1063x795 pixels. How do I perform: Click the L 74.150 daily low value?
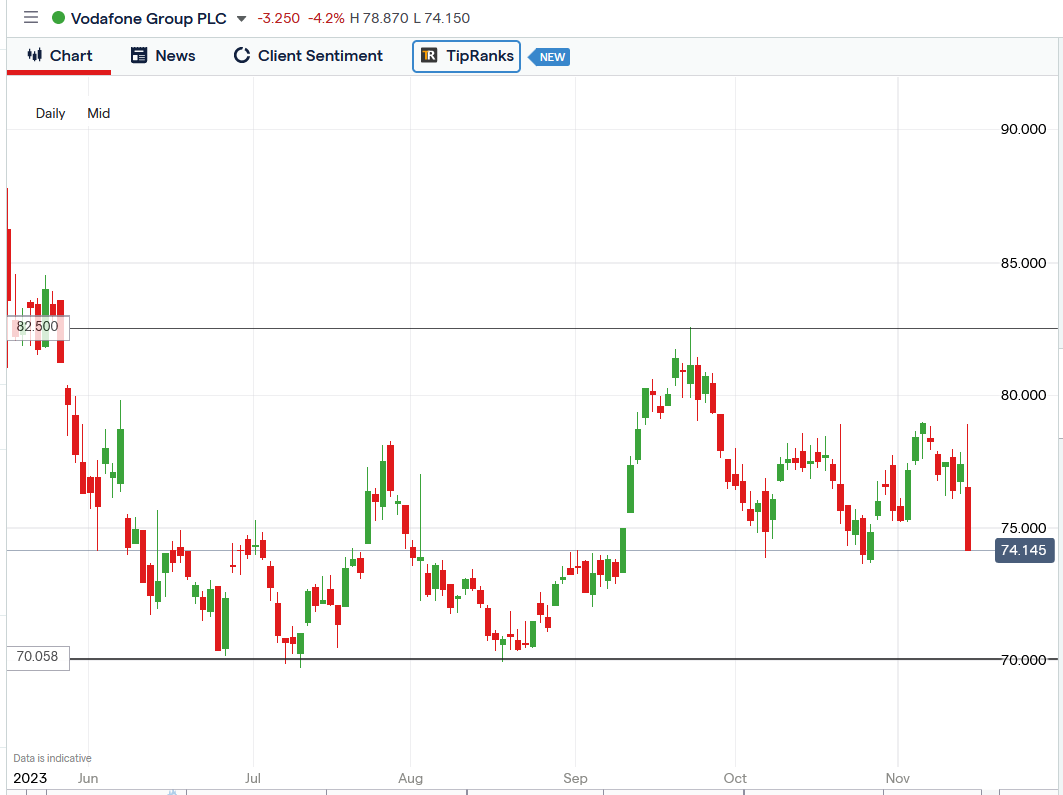[x=441, y=18]
